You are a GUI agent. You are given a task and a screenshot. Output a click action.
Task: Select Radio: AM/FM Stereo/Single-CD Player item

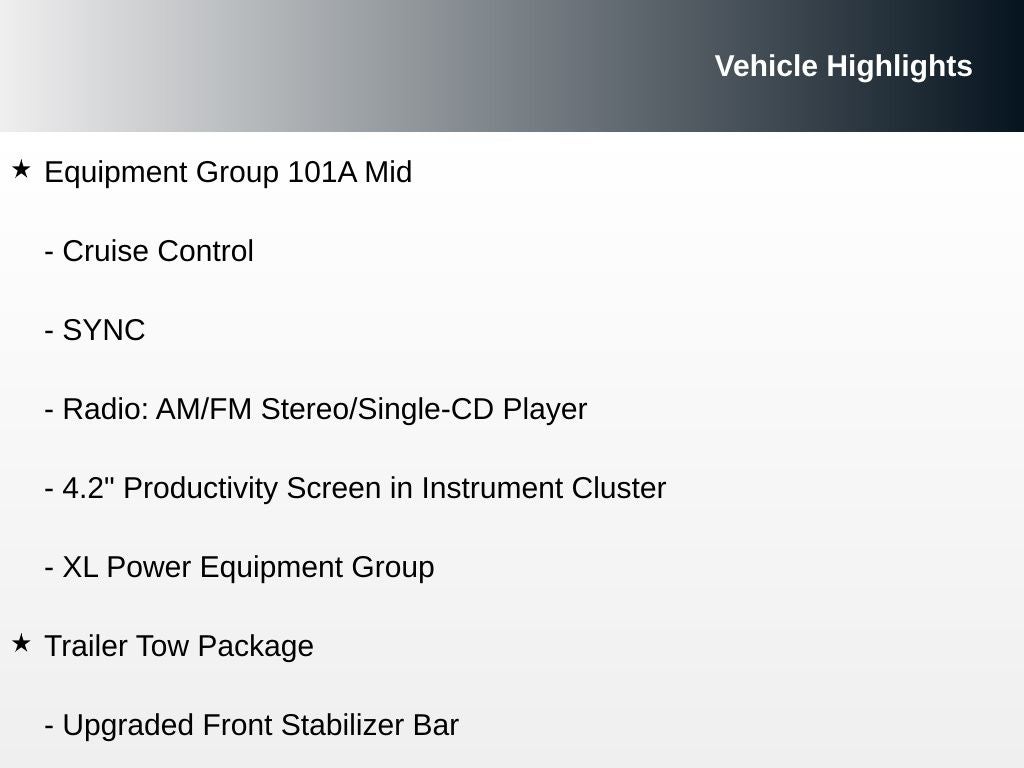tap(315, 409)
